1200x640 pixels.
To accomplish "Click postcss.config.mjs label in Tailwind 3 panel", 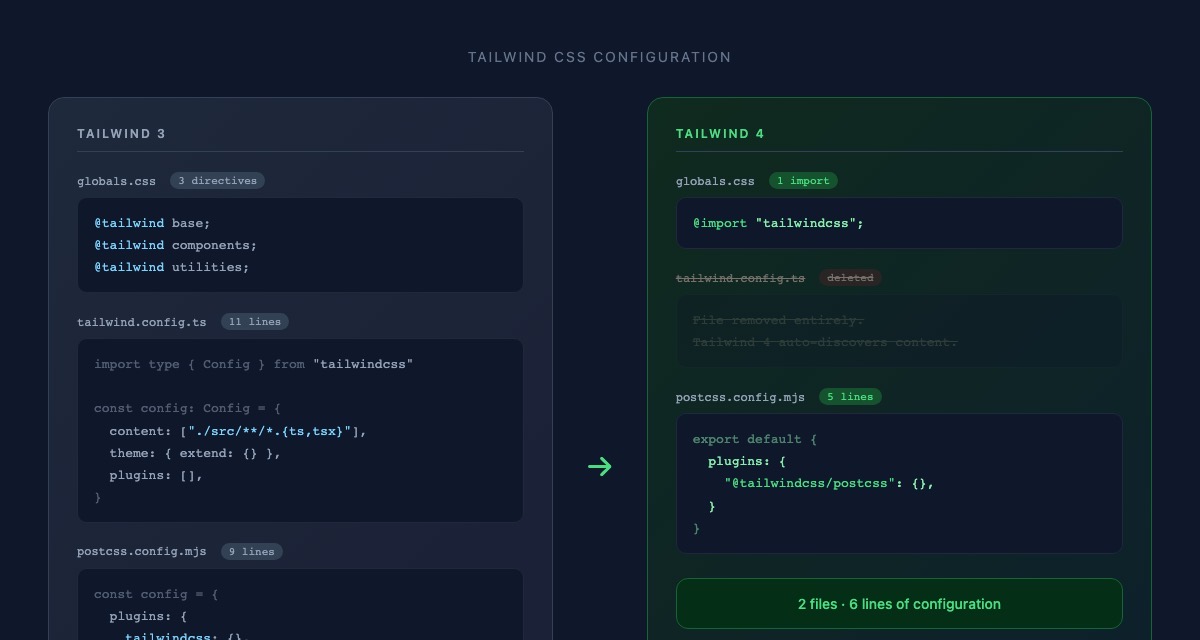I will (x=142, y=552).
